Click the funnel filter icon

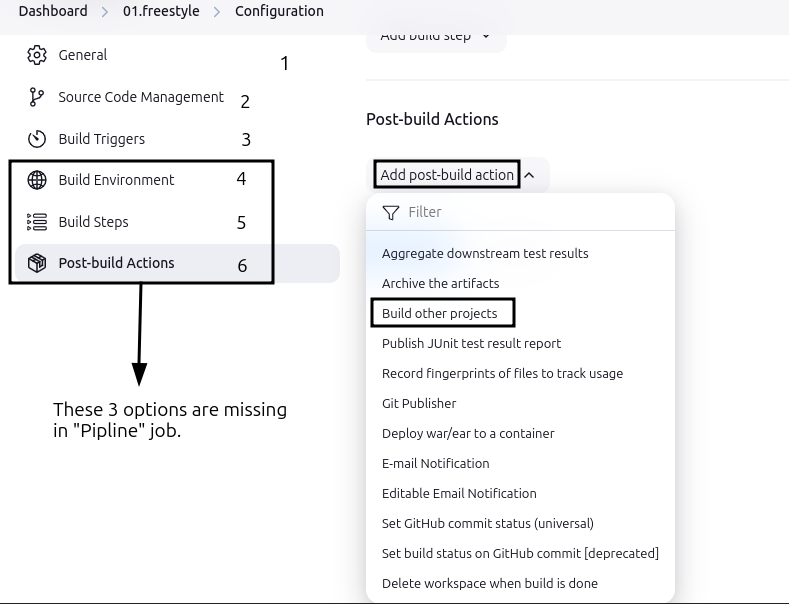(391, 212)
